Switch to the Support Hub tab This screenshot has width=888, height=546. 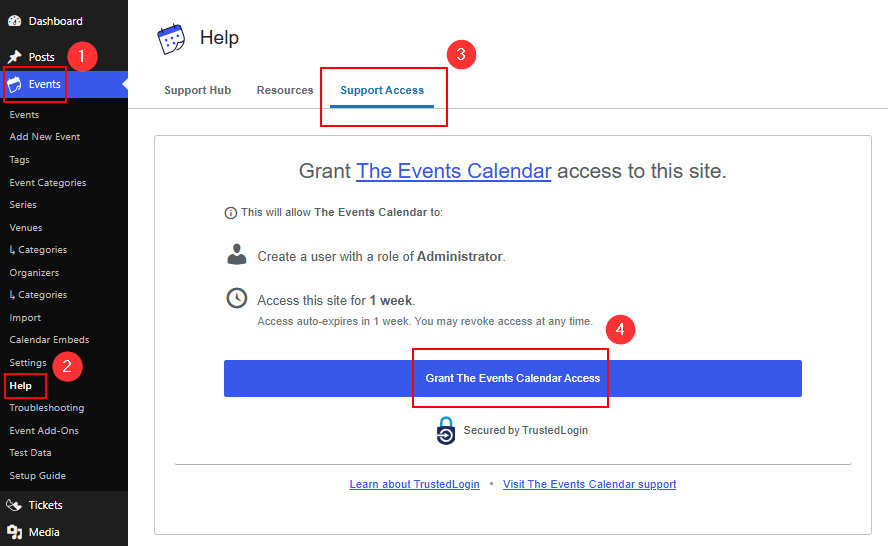tap(197, 90)
